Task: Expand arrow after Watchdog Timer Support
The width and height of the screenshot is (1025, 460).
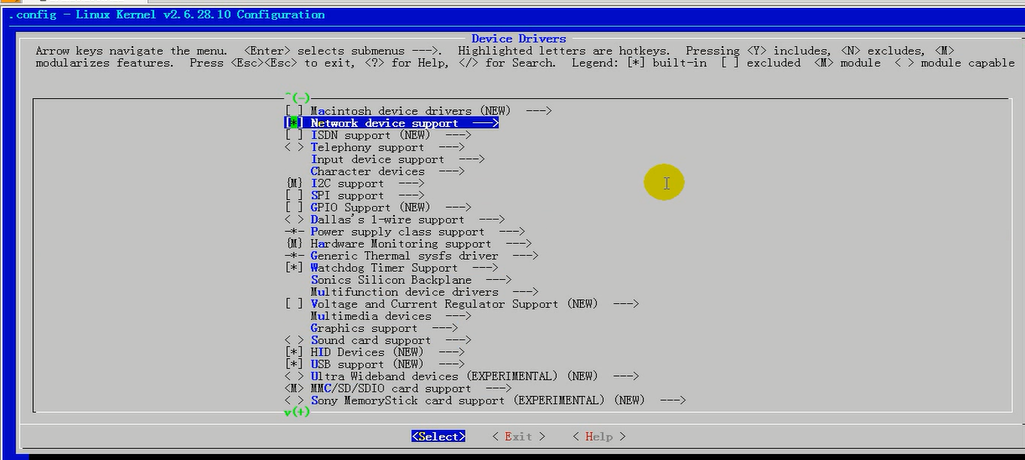Action: point(485,268)
